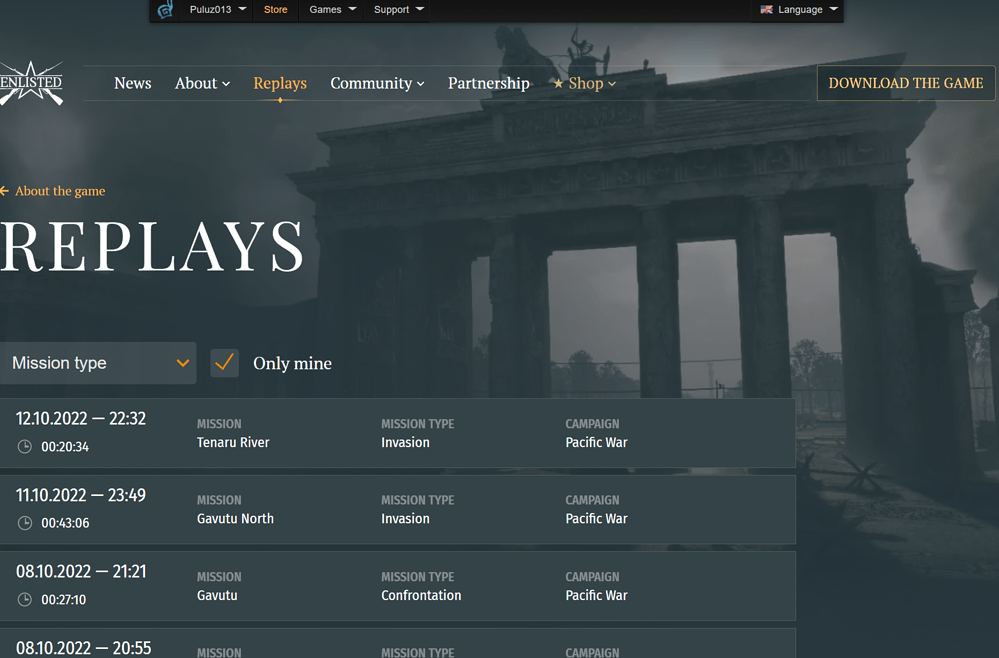
Task: Expand the Community navigation menu
Action: pyautogui.click(x=377, y=83)
